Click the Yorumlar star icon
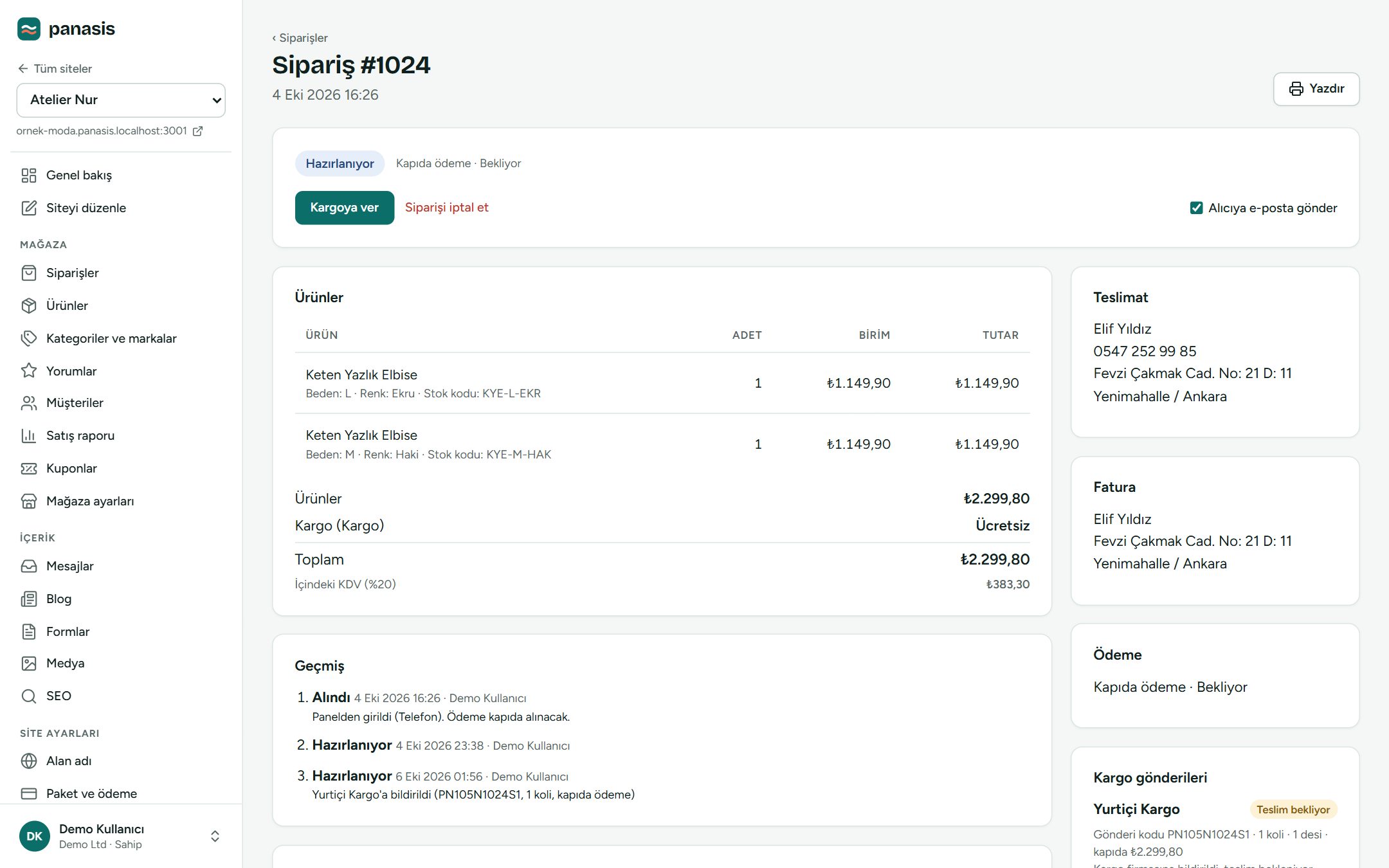This screenshot has width=1389, height=868. tap(29, 371)
